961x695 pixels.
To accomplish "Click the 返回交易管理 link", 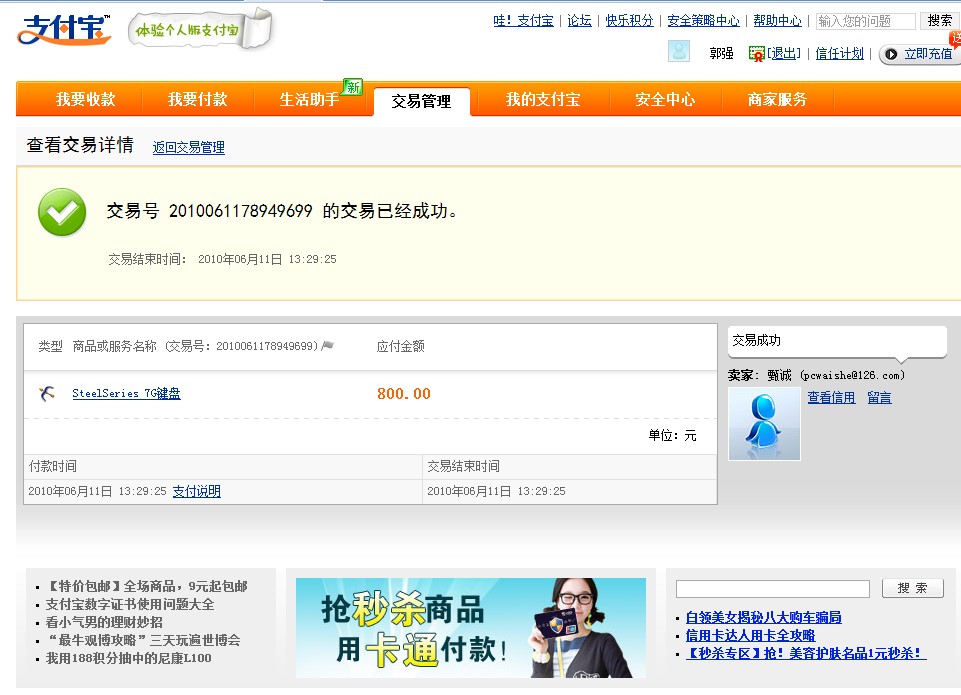I will (189, 148).
